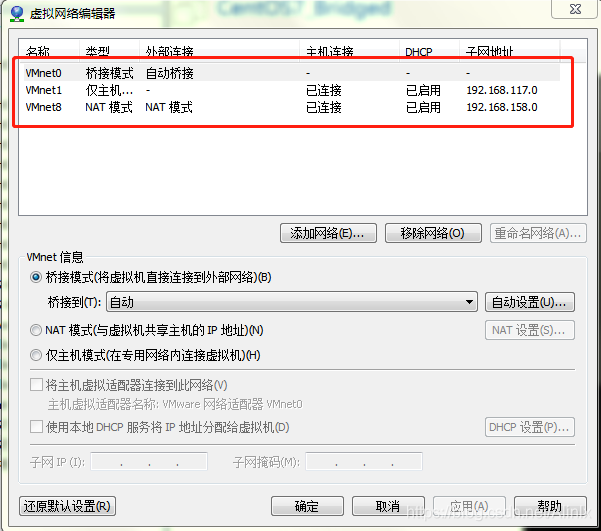Toggle 将主机虚拟适配器连接到此网络 checkbox

click(36, 385)
